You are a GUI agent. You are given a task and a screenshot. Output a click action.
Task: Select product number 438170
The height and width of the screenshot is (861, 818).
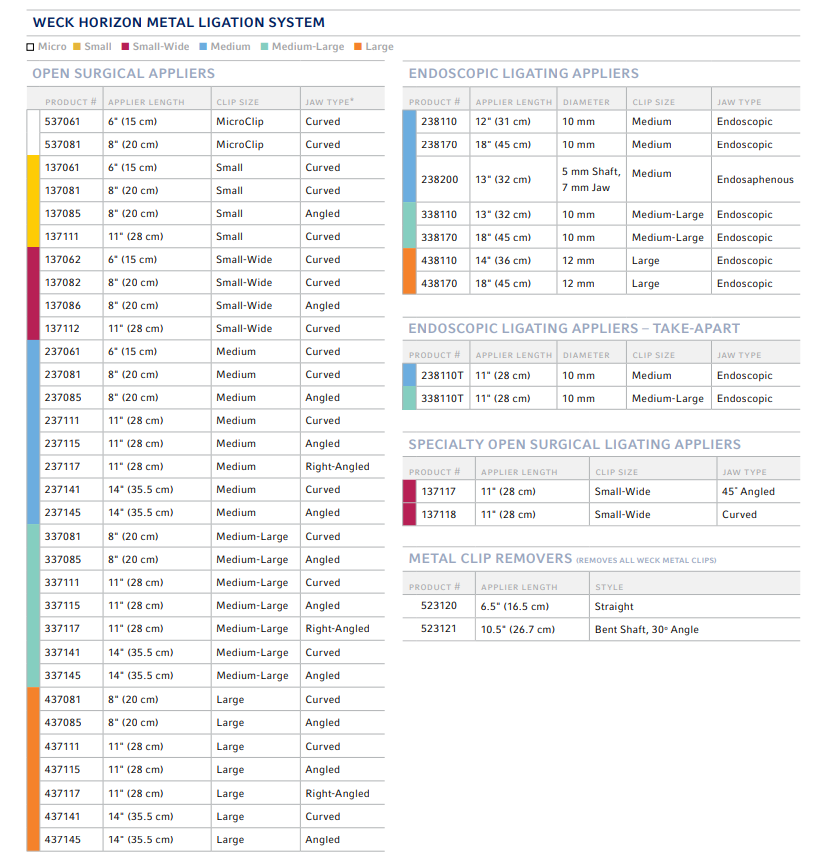click(439, 284)
